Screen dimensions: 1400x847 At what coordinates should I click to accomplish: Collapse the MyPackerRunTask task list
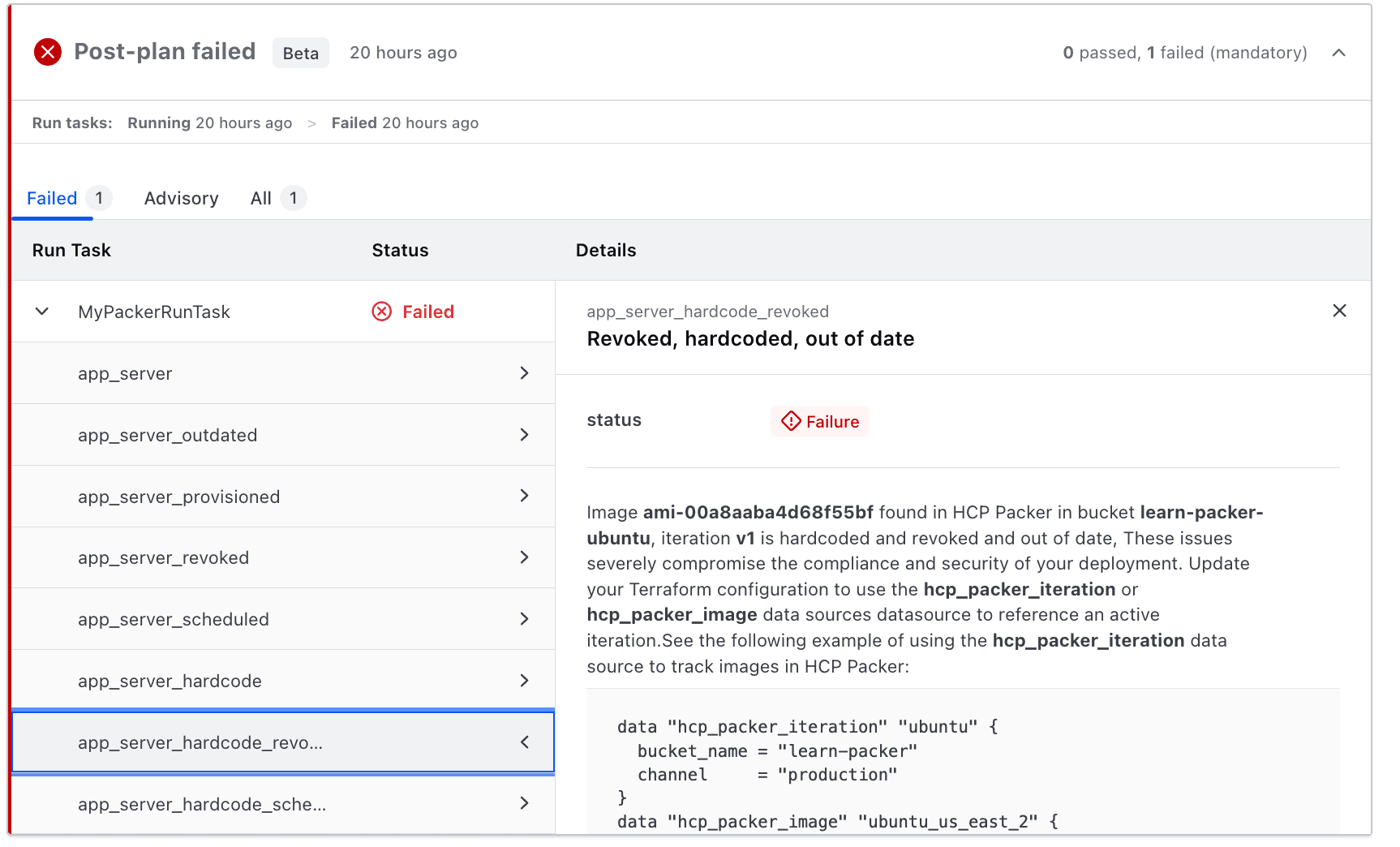(41, 311)
